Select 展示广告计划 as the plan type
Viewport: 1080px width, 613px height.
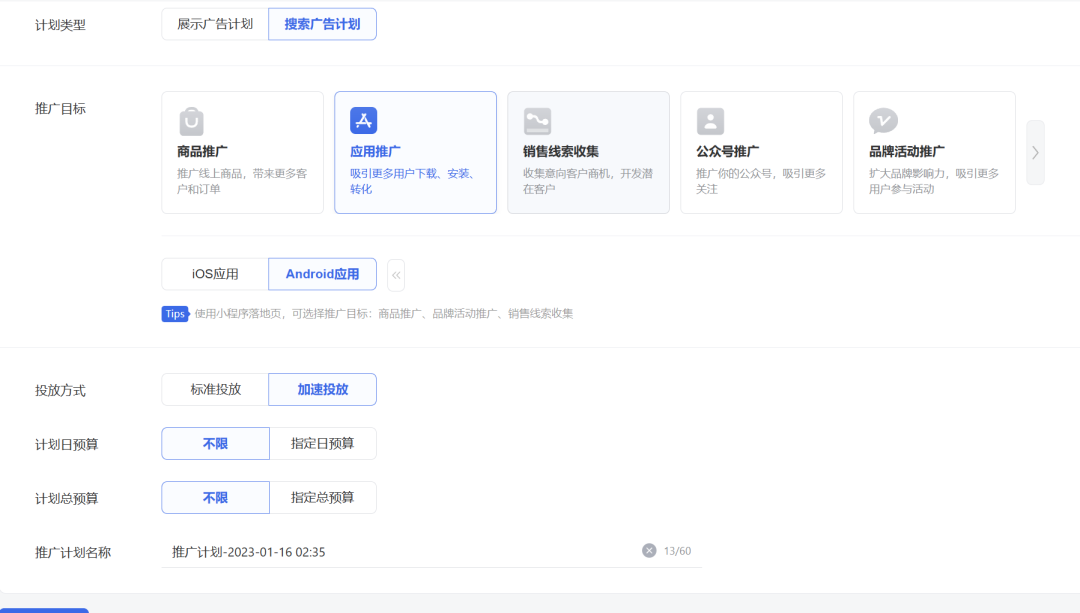[213, 23]
